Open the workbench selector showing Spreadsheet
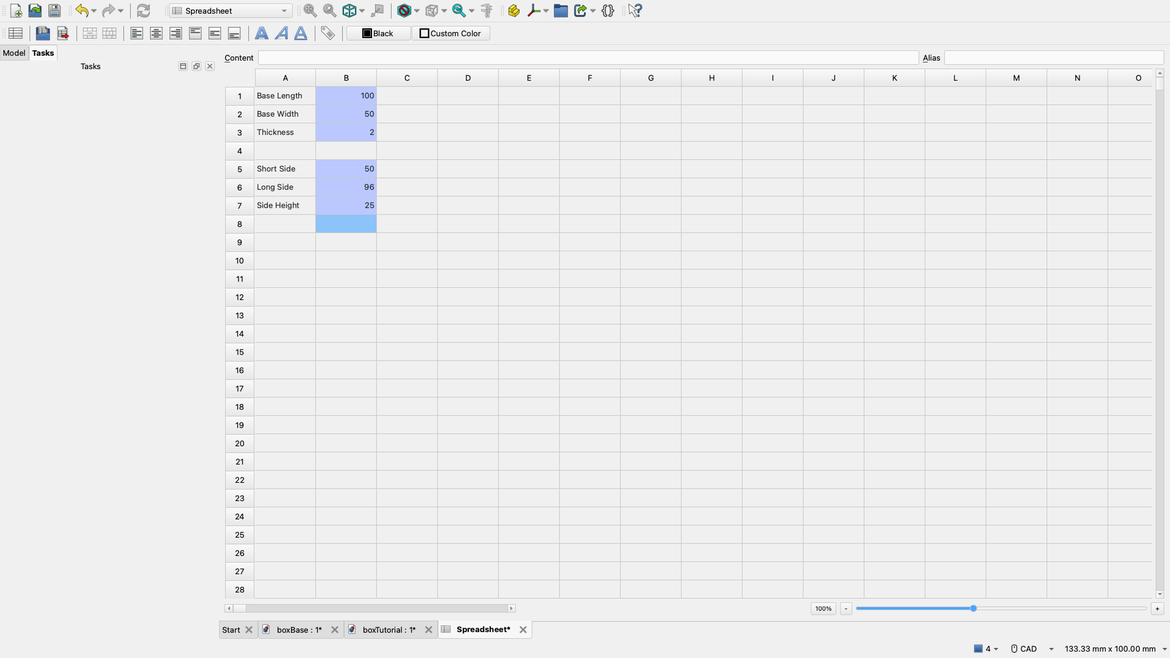Viewport: 1170px width, 658px height. [x=228, y=10]
